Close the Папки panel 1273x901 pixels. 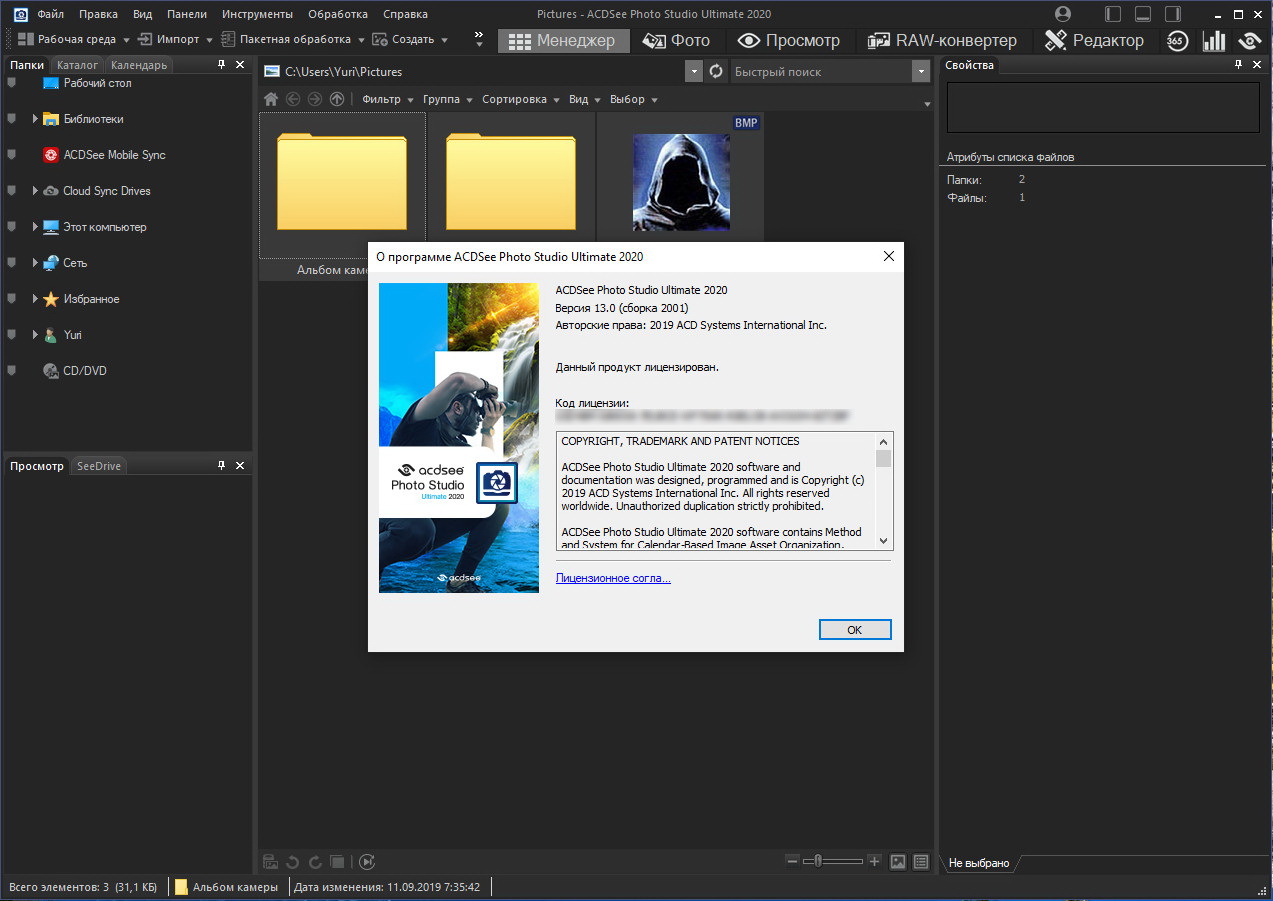[240, 65]
